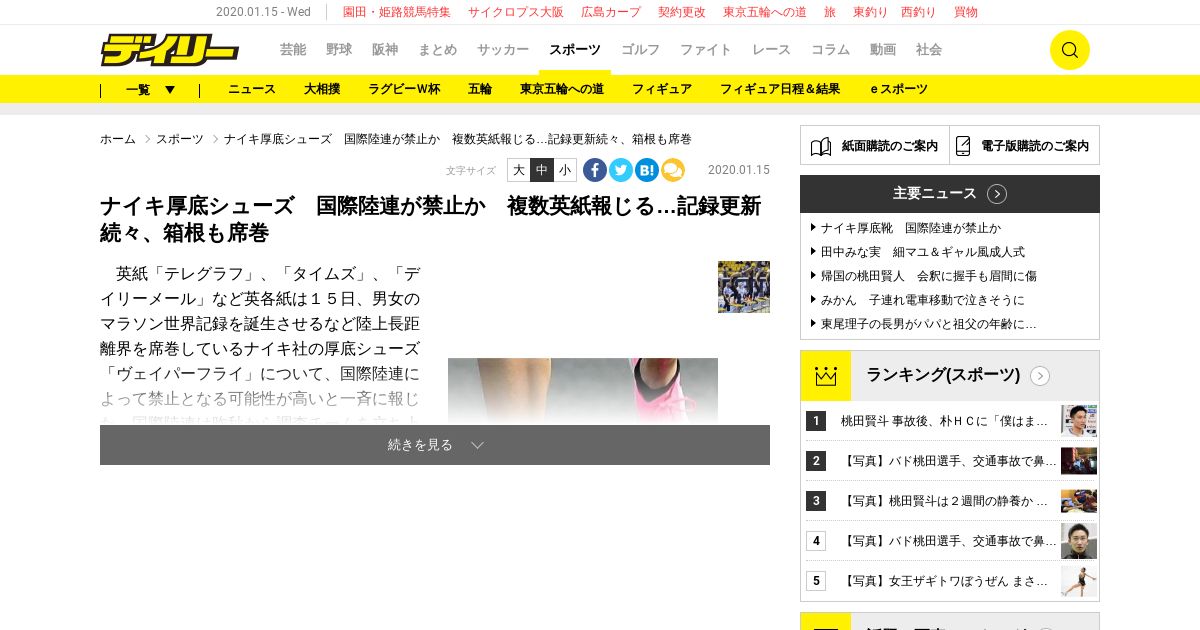1200x630 pixels.
Task: Click small track race thumbnail in article
Action: [744, 287]
